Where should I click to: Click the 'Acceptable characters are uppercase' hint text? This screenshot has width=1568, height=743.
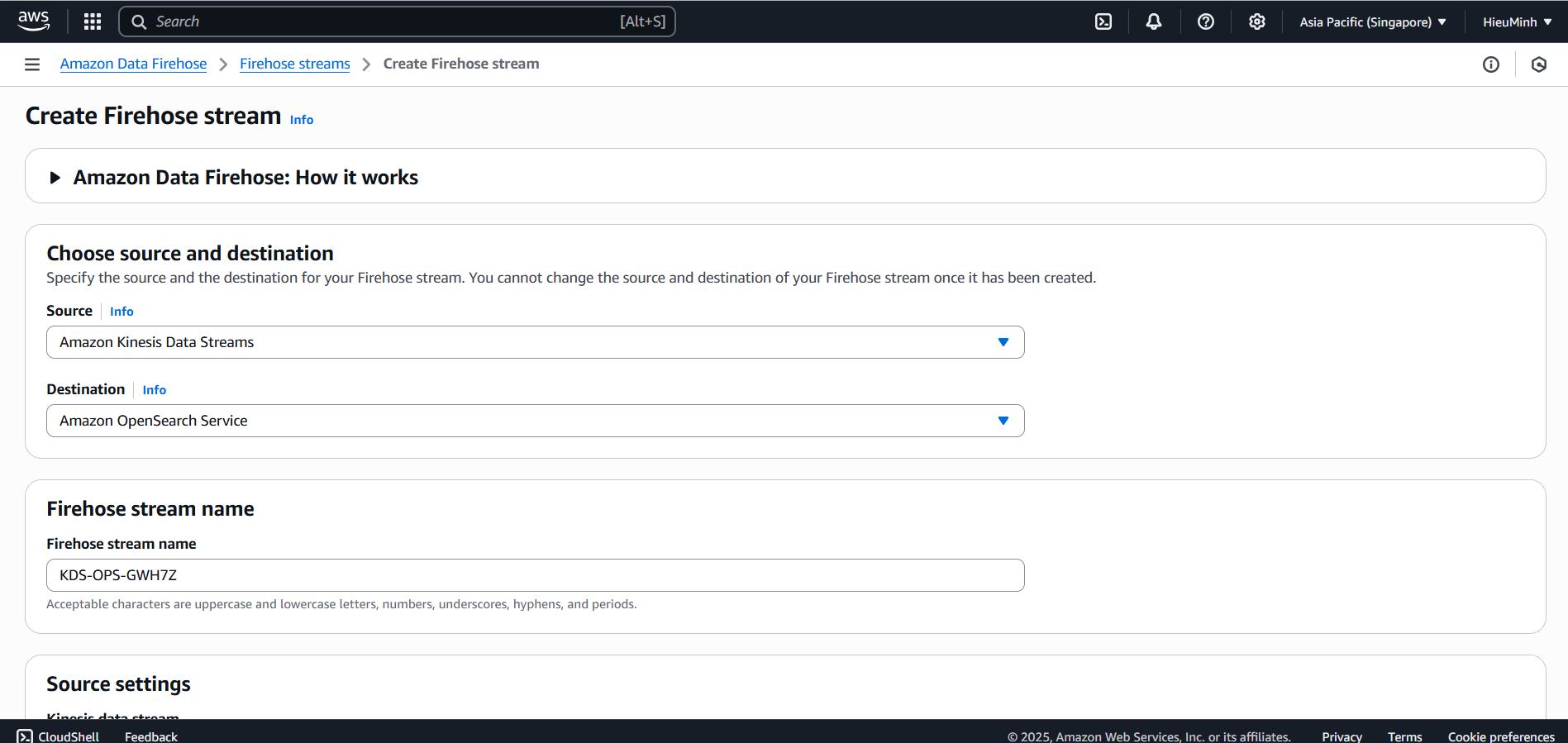tap(341, 604)
